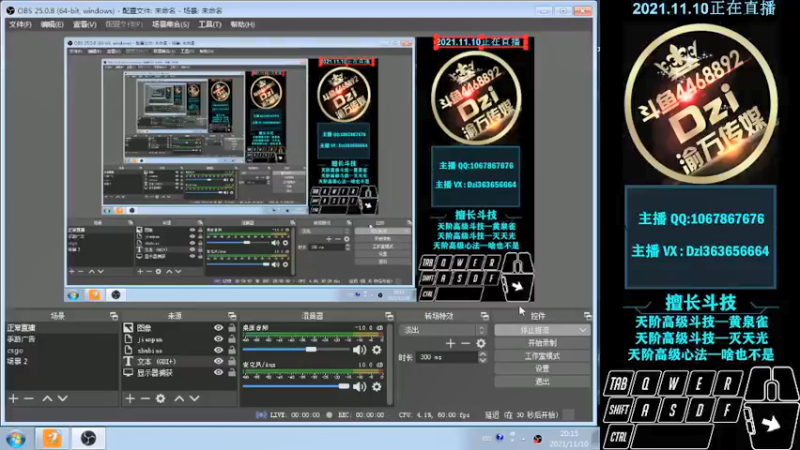
Task: Enable 工作室模式 studio mode
Action: [x=542, y=356]
